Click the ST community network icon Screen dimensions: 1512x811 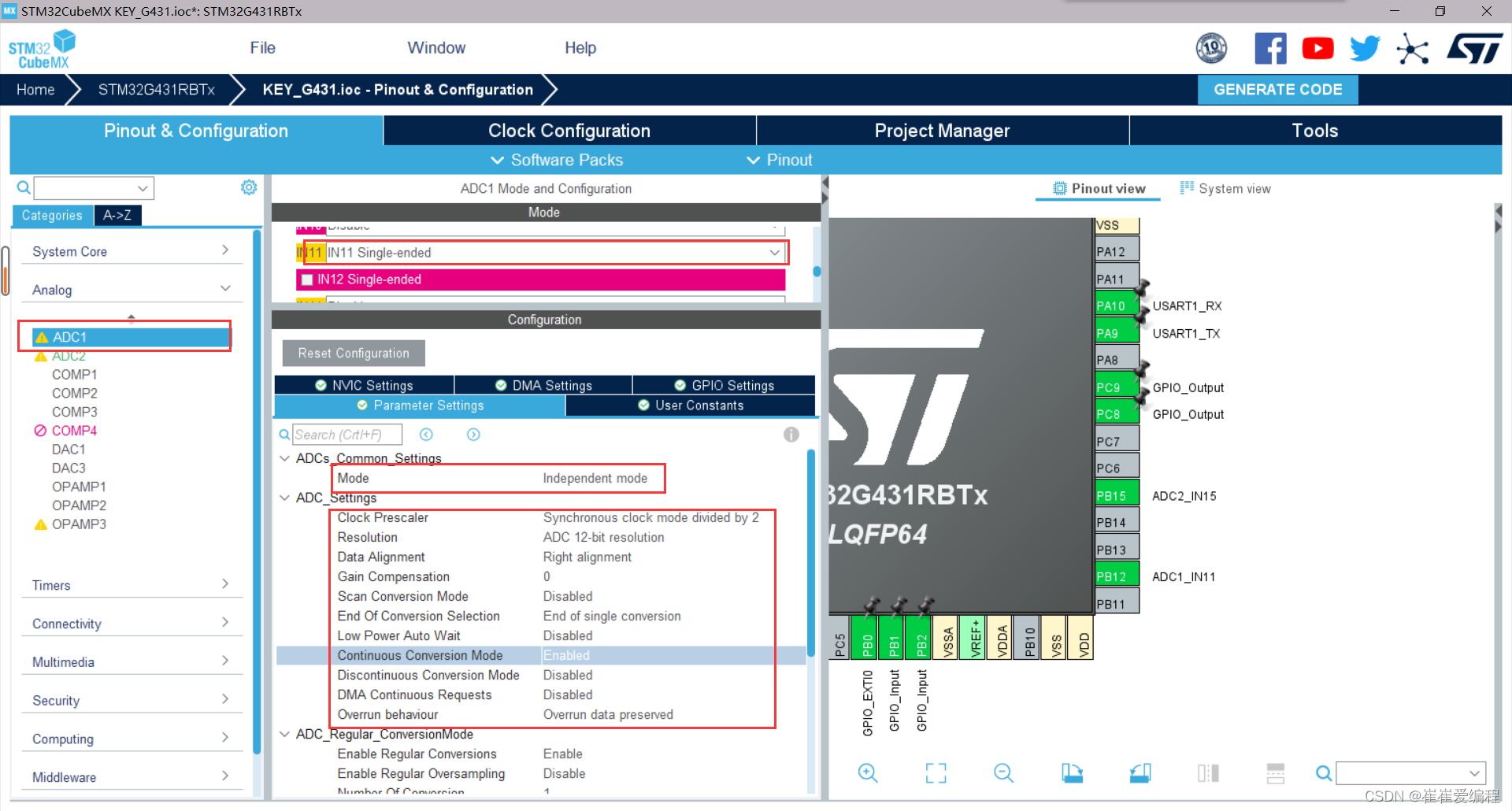click(1413, 49)
